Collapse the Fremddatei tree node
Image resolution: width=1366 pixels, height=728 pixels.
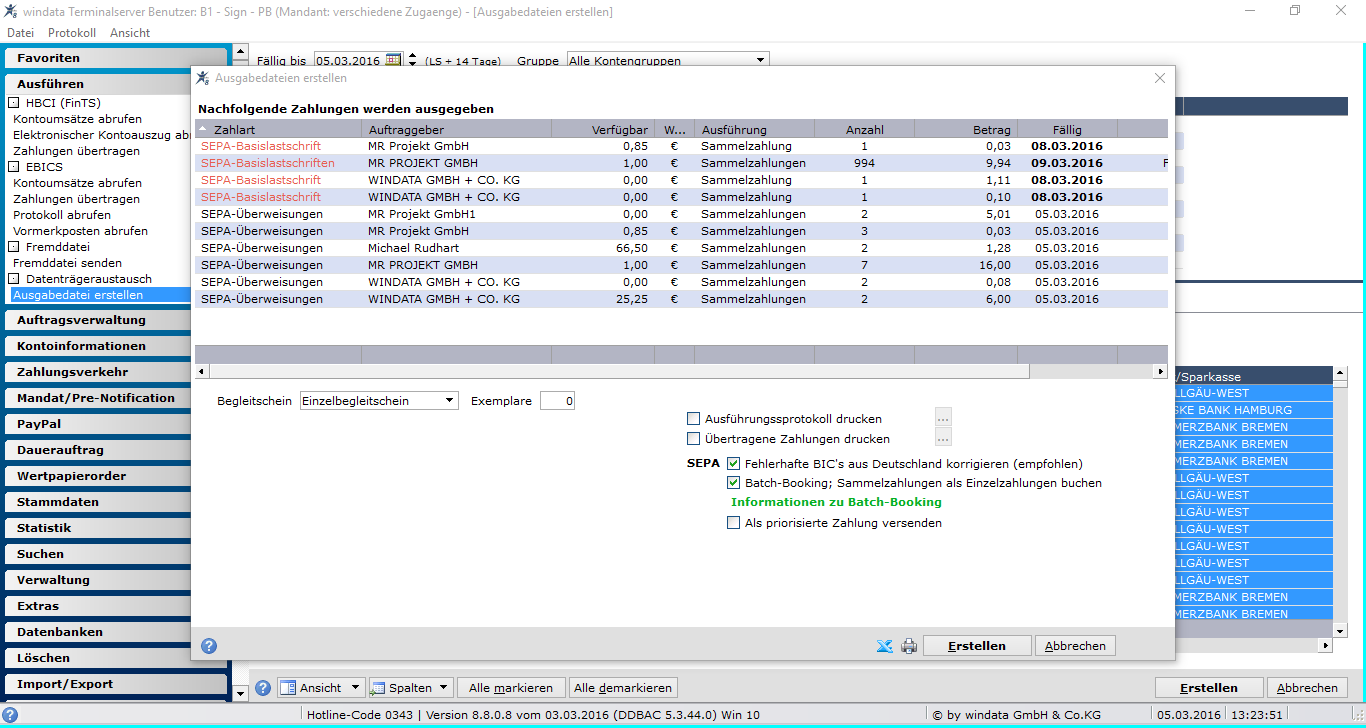click(15, 247)
